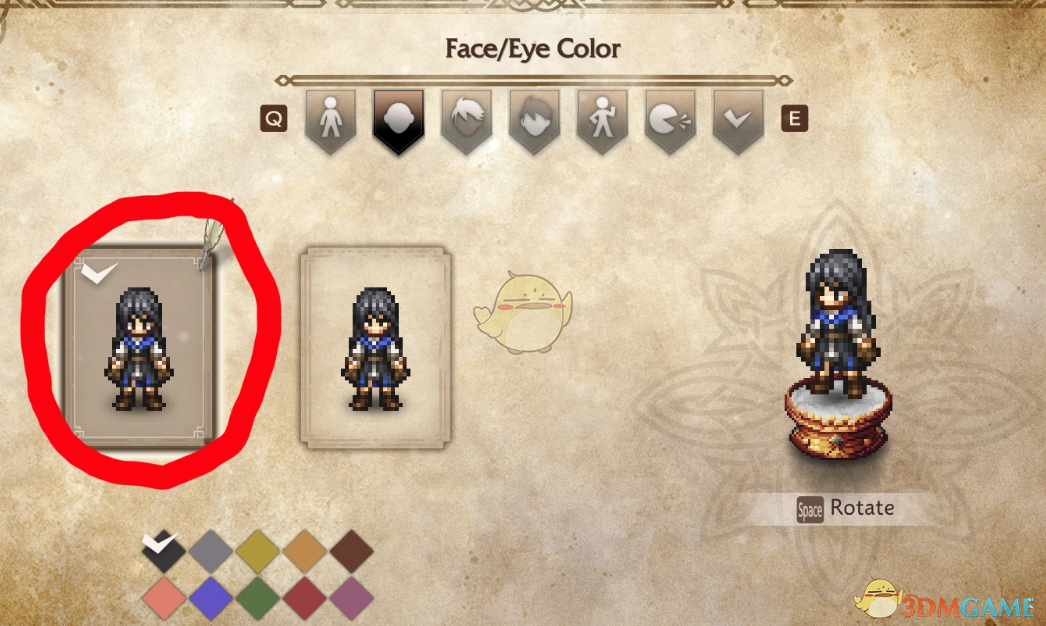Select the blue-purple eye color swatch
1046x626 pixels.
tap(211, 598)
